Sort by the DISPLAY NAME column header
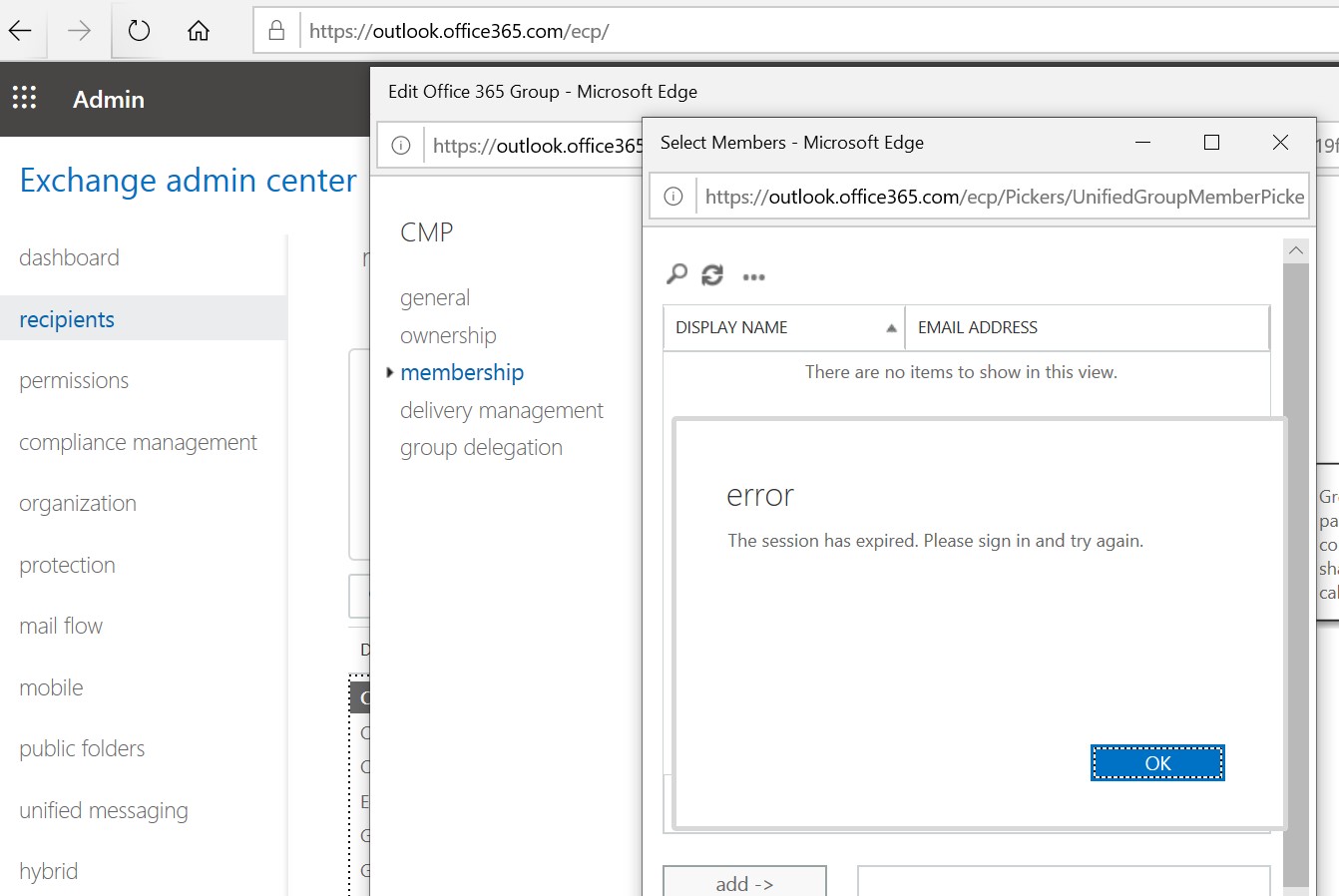The image size is (1339, 896). click(783, 327)
